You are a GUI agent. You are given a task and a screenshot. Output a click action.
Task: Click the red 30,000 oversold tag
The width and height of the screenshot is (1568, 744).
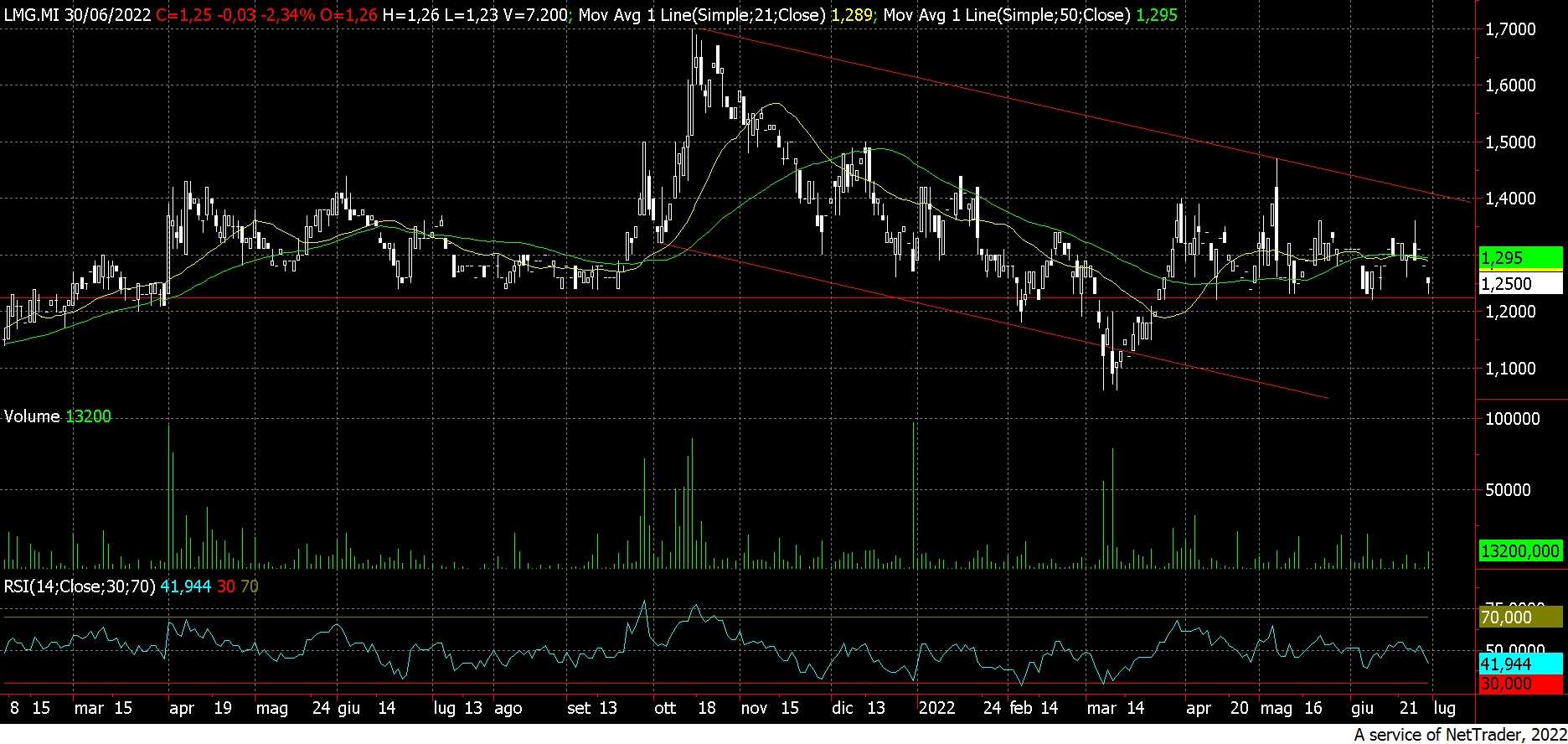click(x=1520, y=684)
